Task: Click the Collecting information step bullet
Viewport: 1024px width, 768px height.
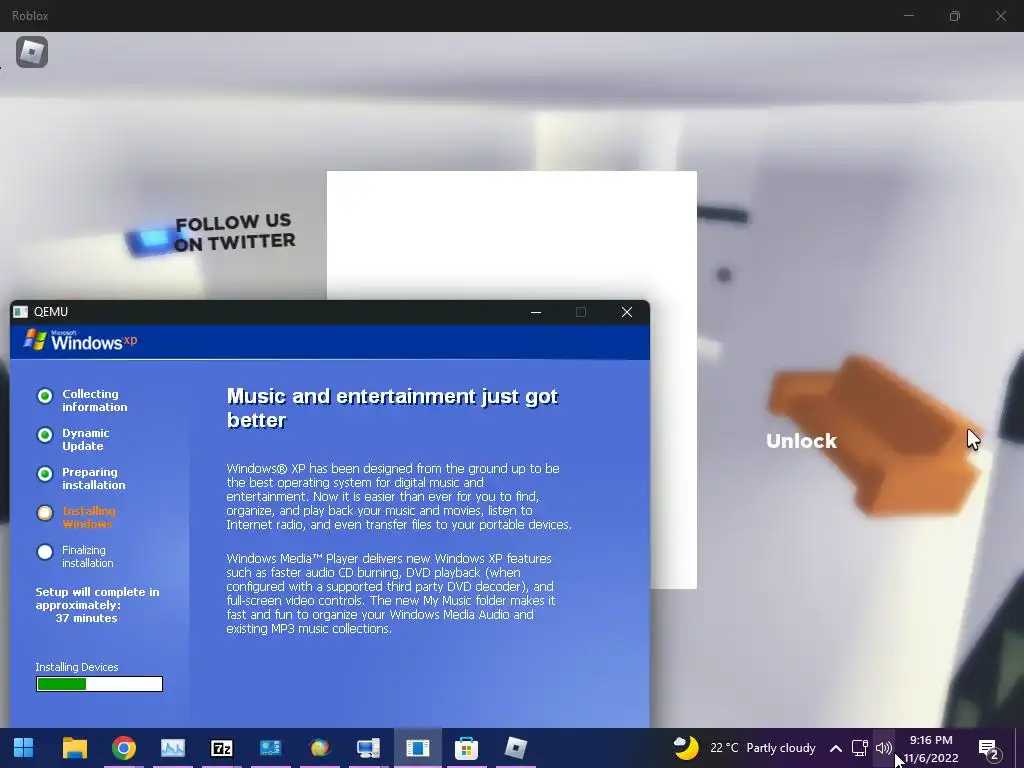Action: point(45,396)
